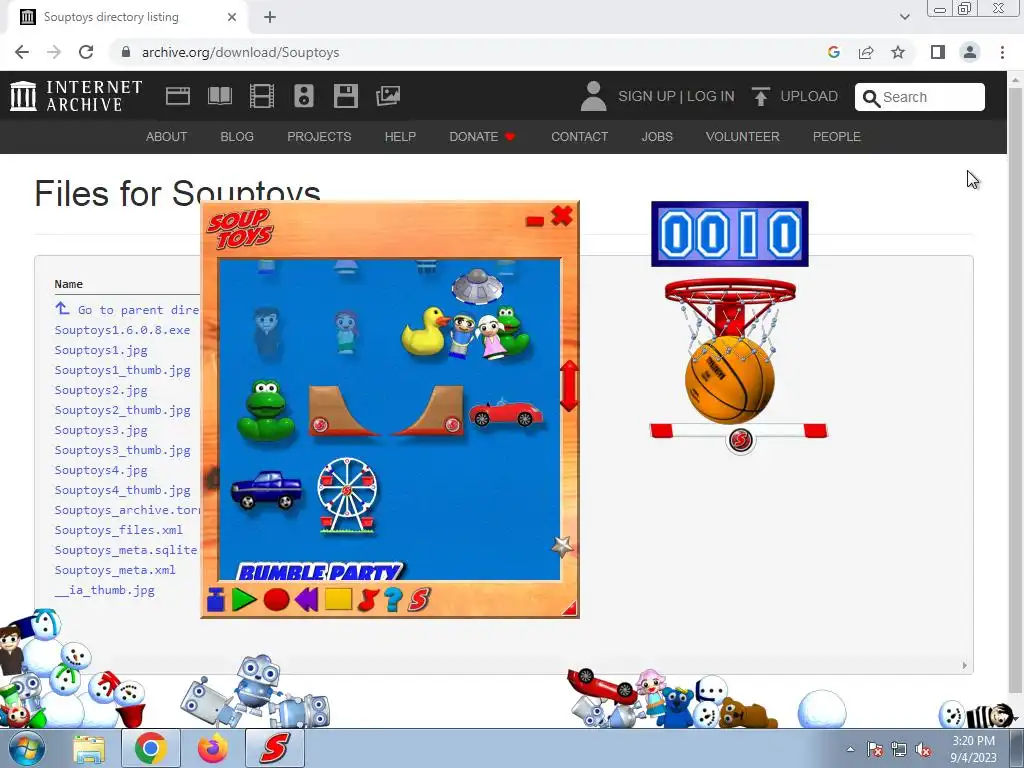Select the green frog toy in toybox
Viewport: 1024px width, 768px height.
point(266,411)
